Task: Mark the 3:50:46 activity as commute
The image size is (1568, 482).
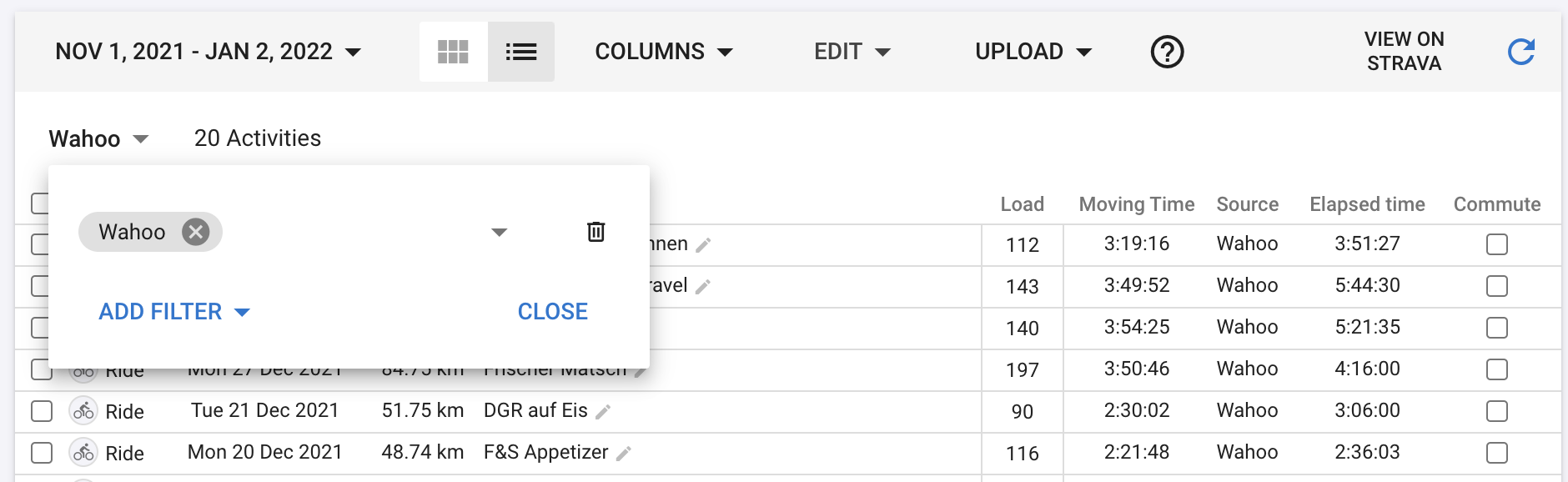Action: click(1497, 369)
